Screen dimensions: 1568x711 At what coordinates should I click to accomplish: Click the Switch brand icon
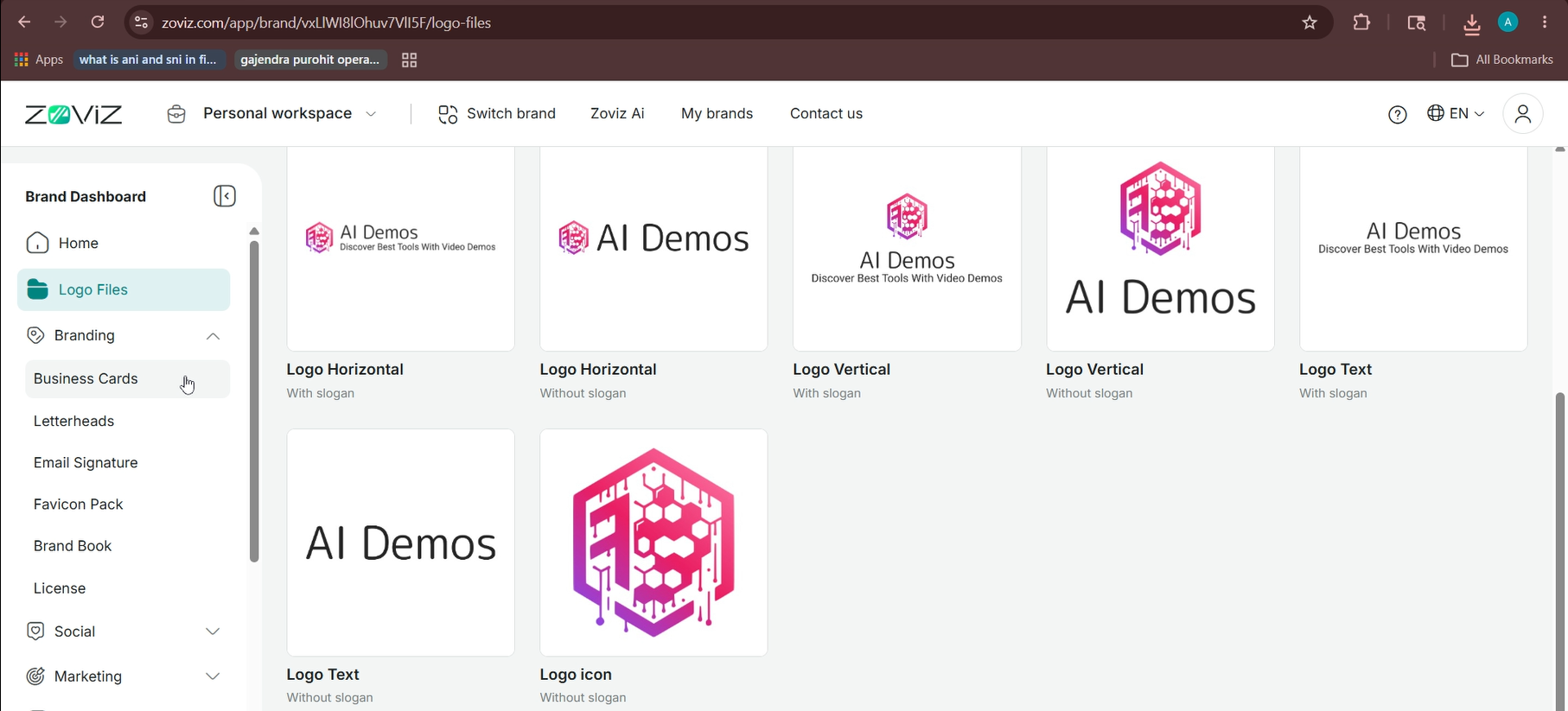(x=448, y=114)
